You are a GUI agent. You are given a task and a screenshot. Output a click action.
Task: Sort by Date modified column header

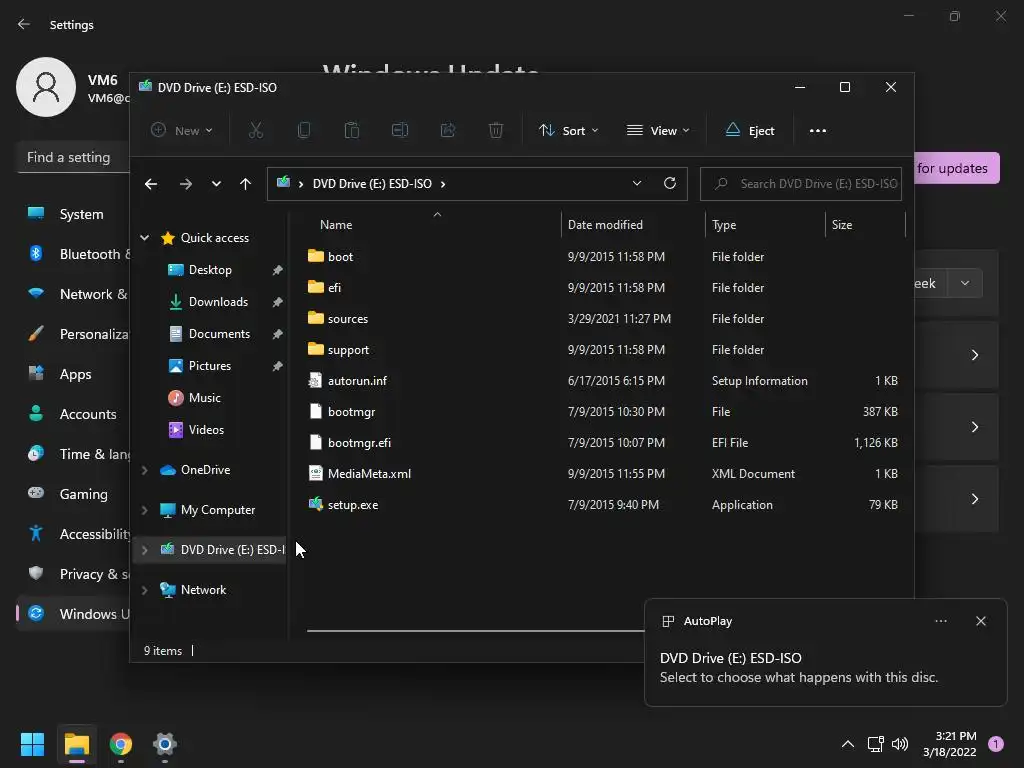(605, 225)
